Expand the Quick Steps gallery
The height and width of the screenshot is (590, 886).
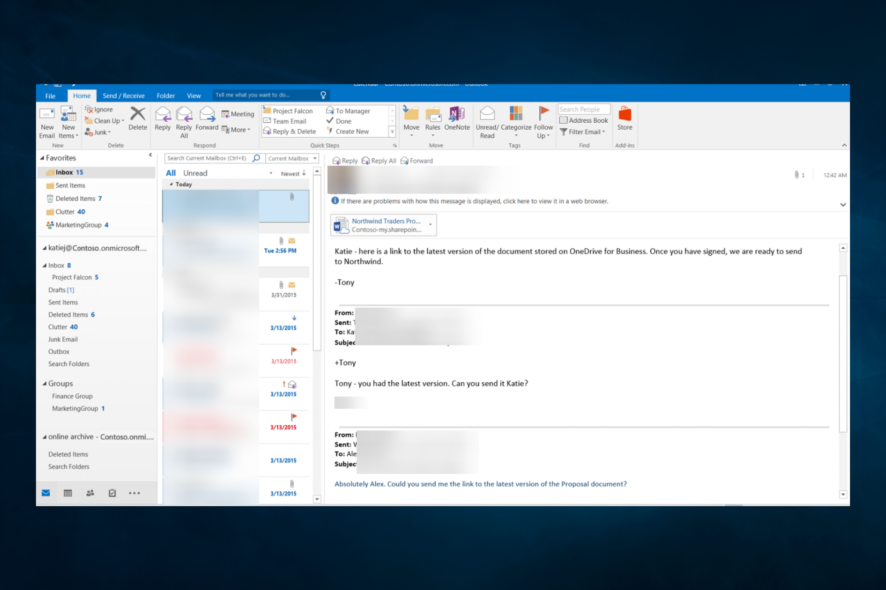(x=392, y=132)
